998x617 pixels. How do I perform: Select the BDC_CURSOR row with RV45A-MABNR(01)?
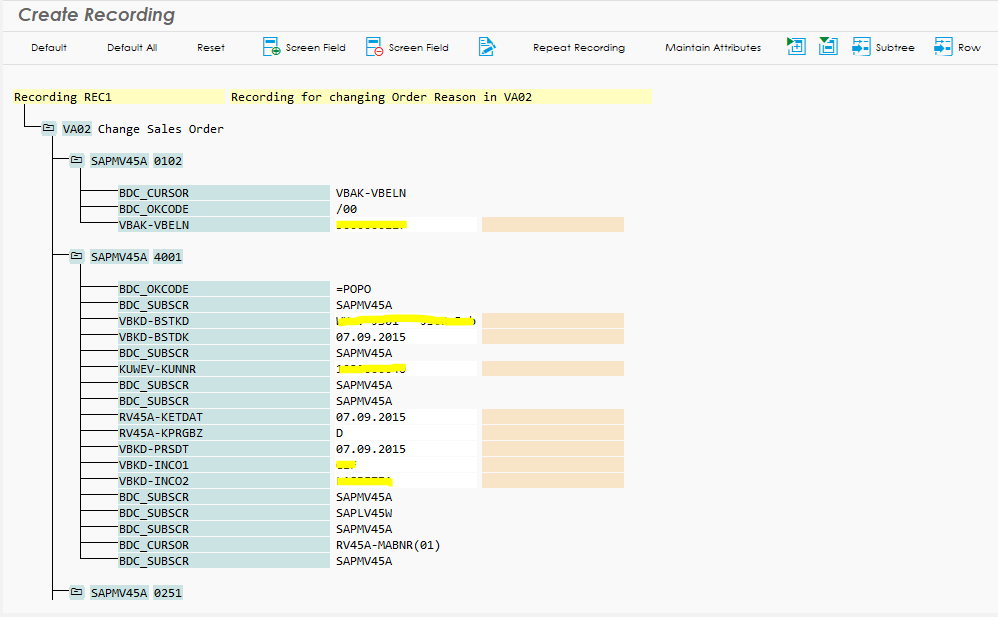pos(154,545)
